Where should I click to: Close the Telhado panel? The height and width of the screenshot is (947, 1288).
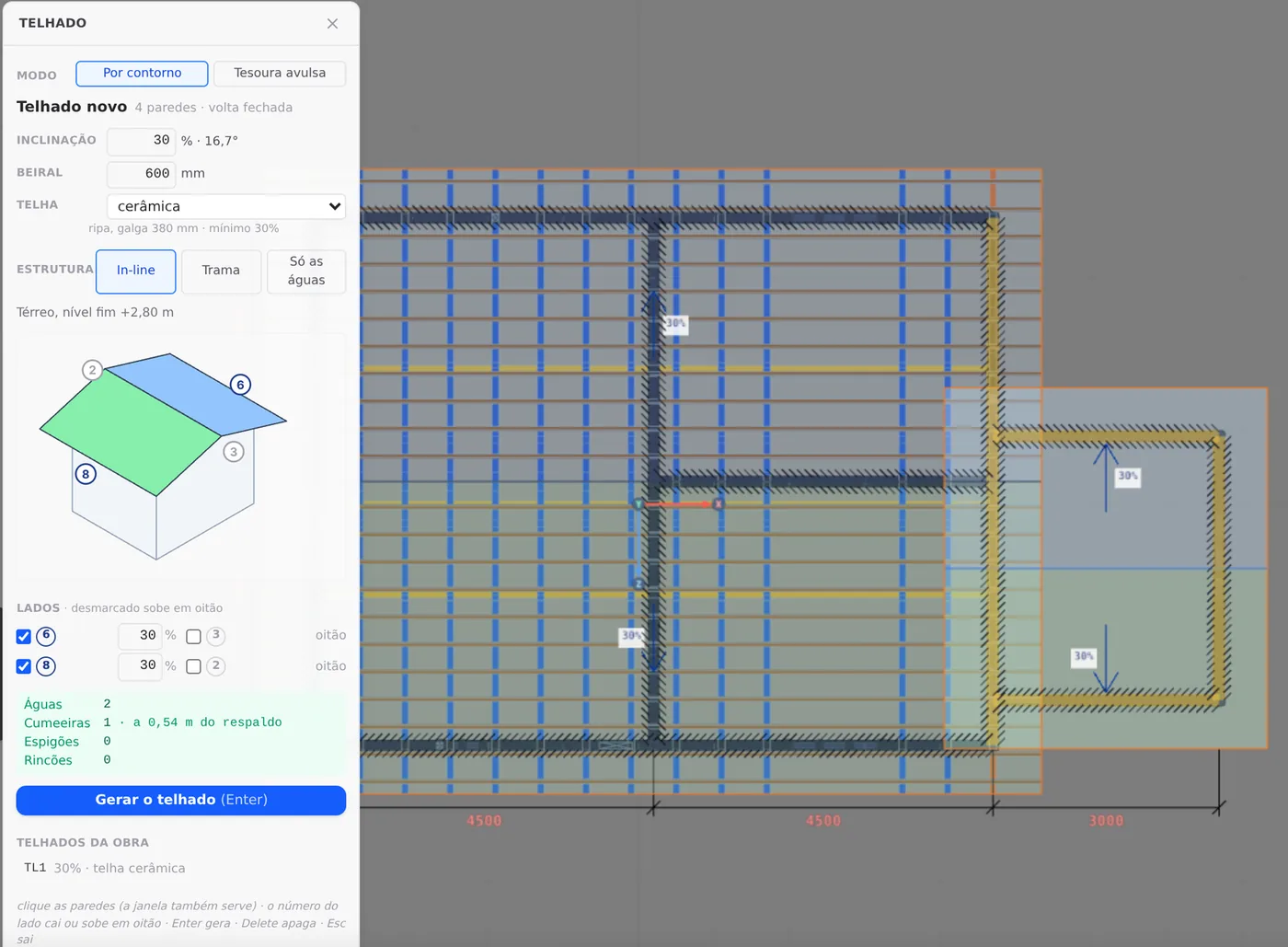[x=332, y=23]
